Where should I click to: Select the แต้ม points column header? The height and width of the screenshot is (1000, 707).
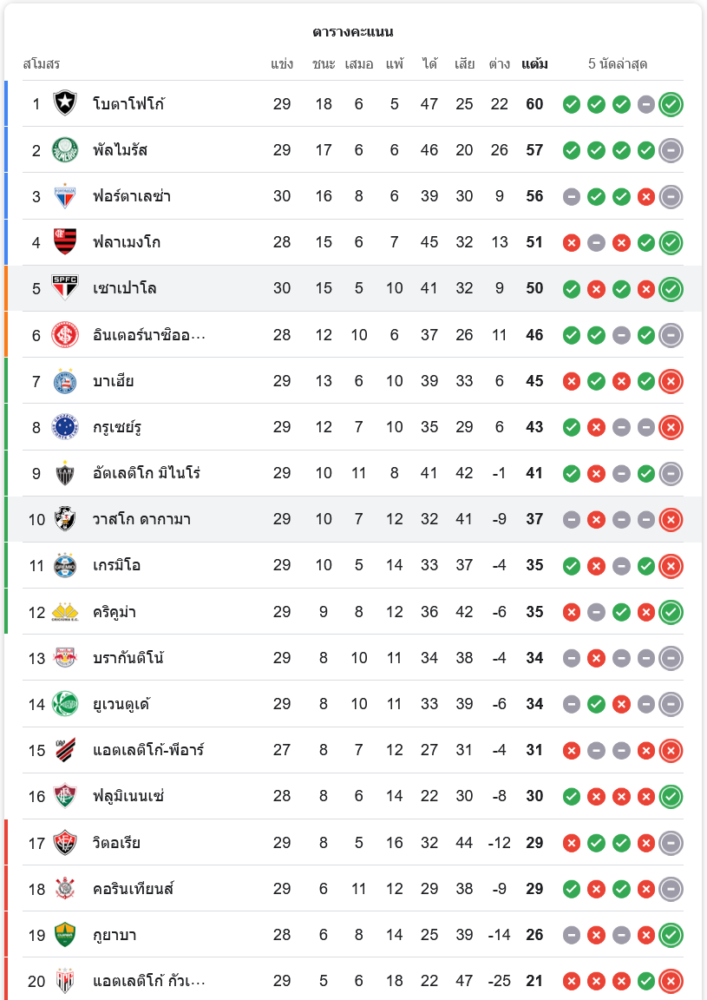535,64
